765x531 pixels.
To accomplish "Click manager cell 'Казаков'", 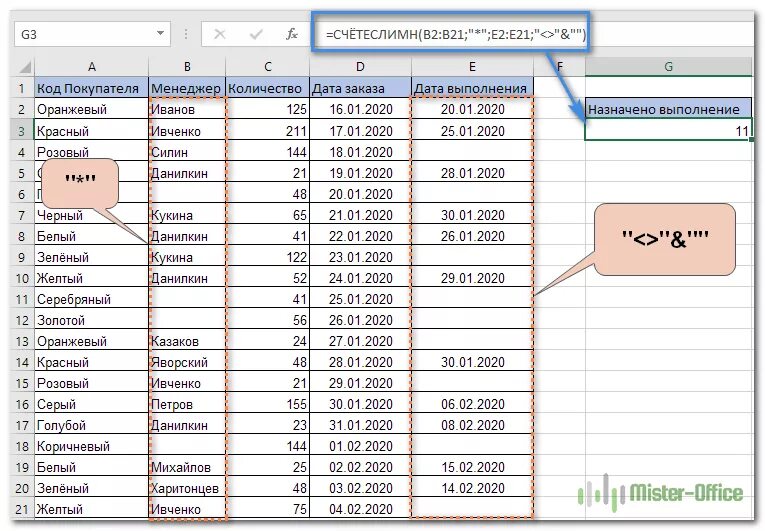I will 187,341.
